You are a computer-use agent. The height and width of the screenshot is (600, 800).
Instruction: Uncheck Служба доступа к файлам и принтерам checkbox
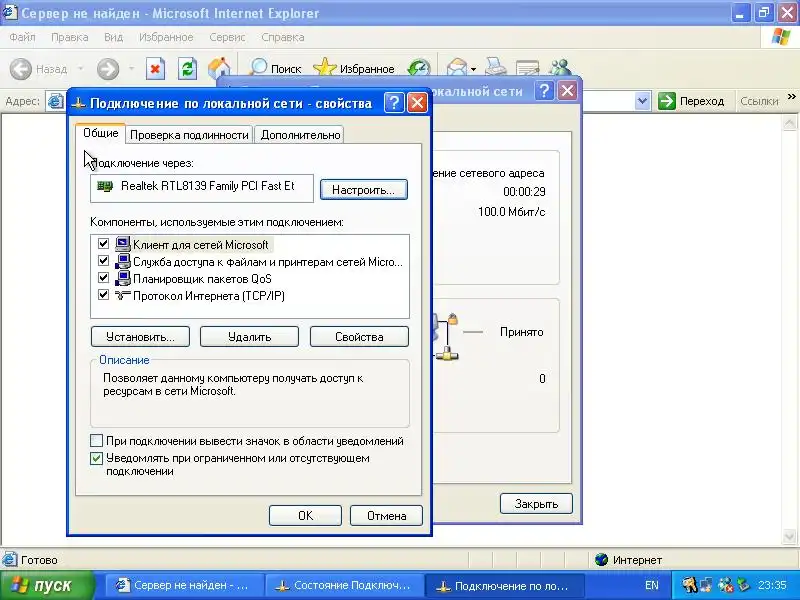(103, 261)
